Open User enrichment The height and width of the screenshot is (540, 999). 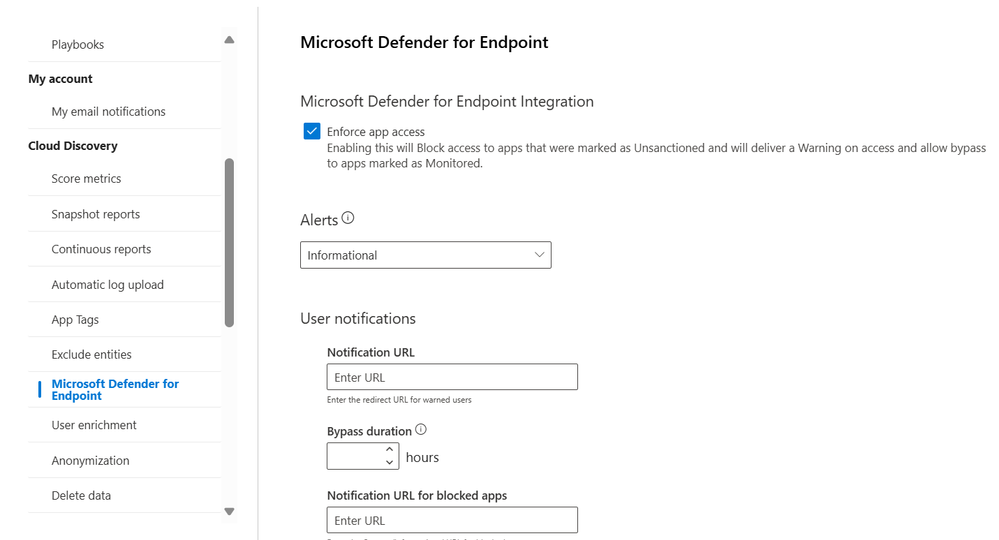pos(94,425)
